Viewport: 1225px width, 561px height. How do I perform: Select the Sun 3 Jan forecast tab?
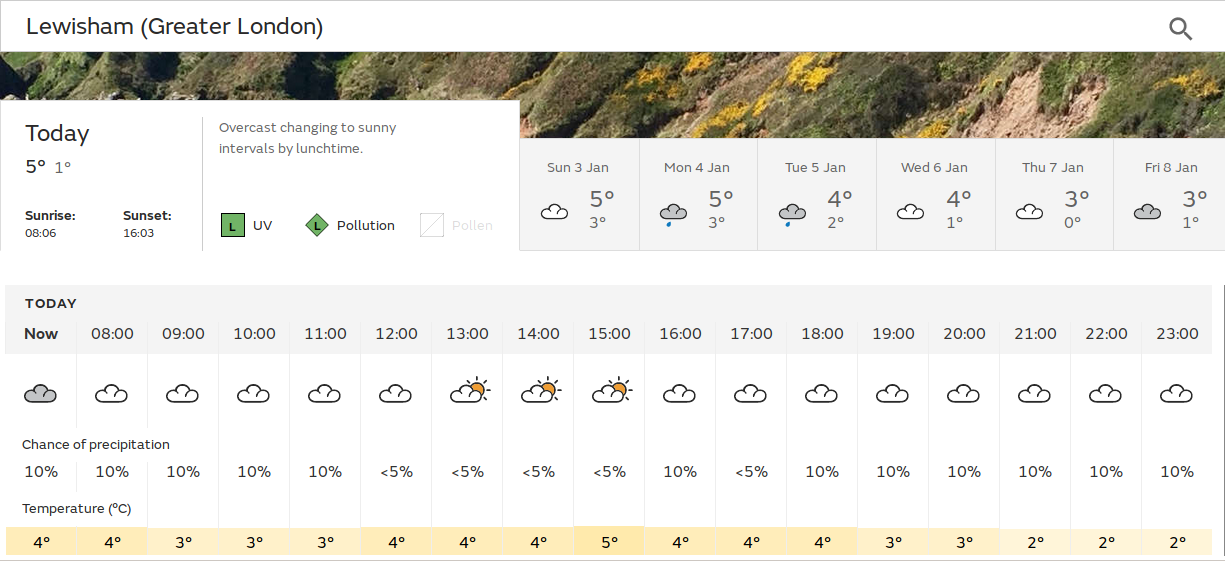point(578,194)
